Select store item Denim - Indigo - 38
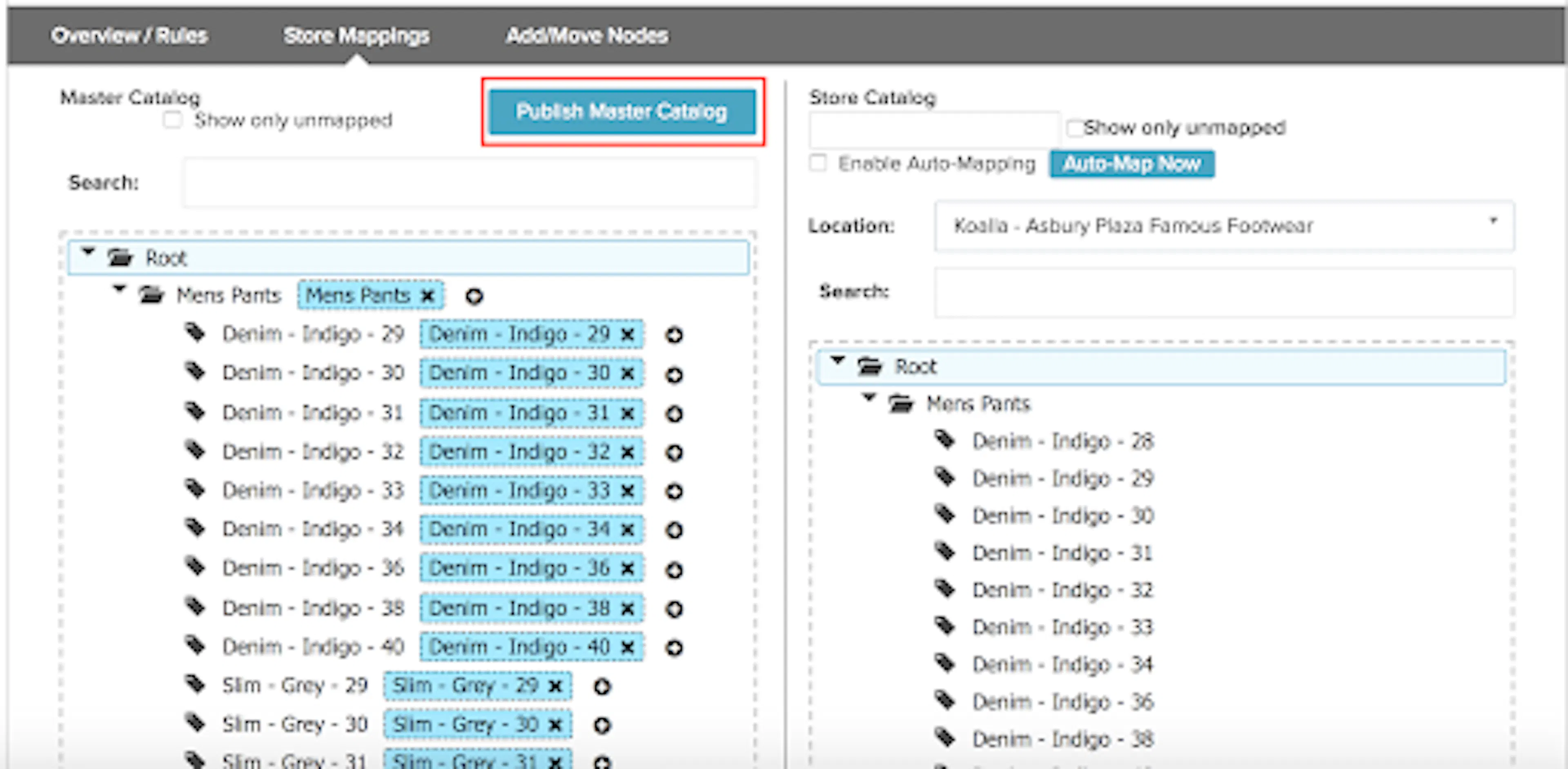This screenshot has width=1568, height=769. (x=1063, y=740)
